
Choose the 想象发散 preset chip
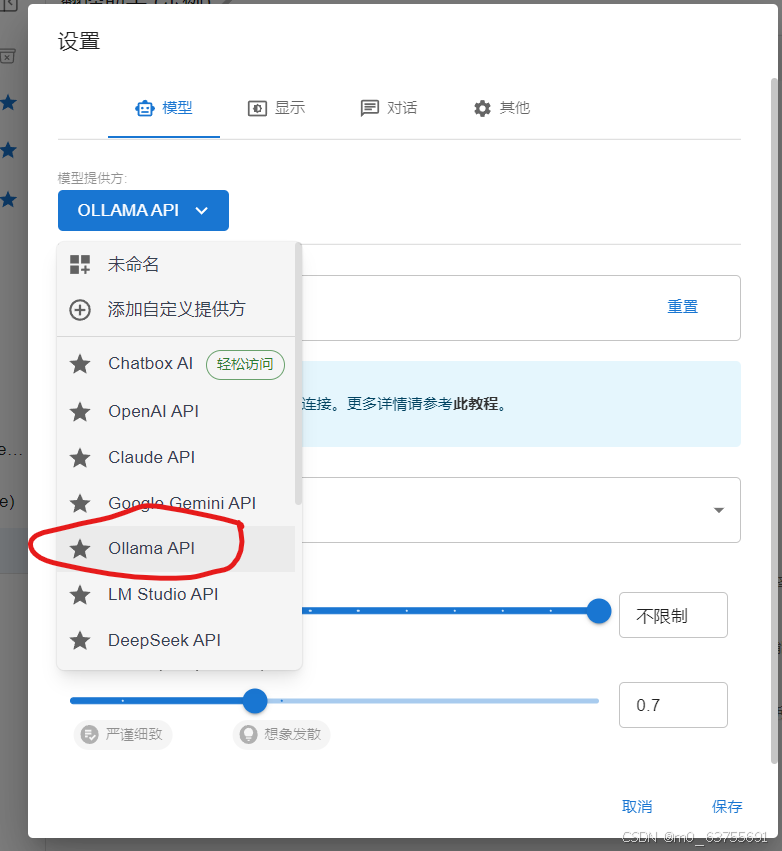point(282,734)
